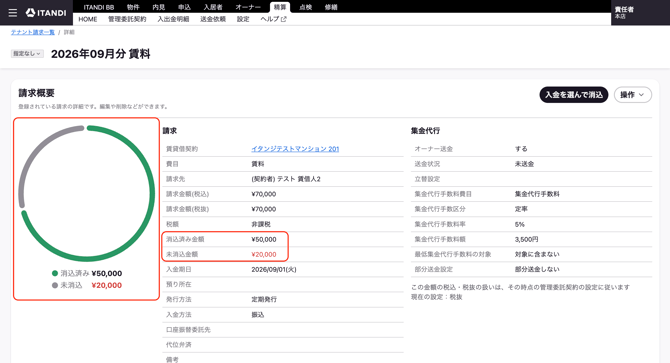Open the hamburger menu
This screenshot has width=670, height=363.
[13, 13]
